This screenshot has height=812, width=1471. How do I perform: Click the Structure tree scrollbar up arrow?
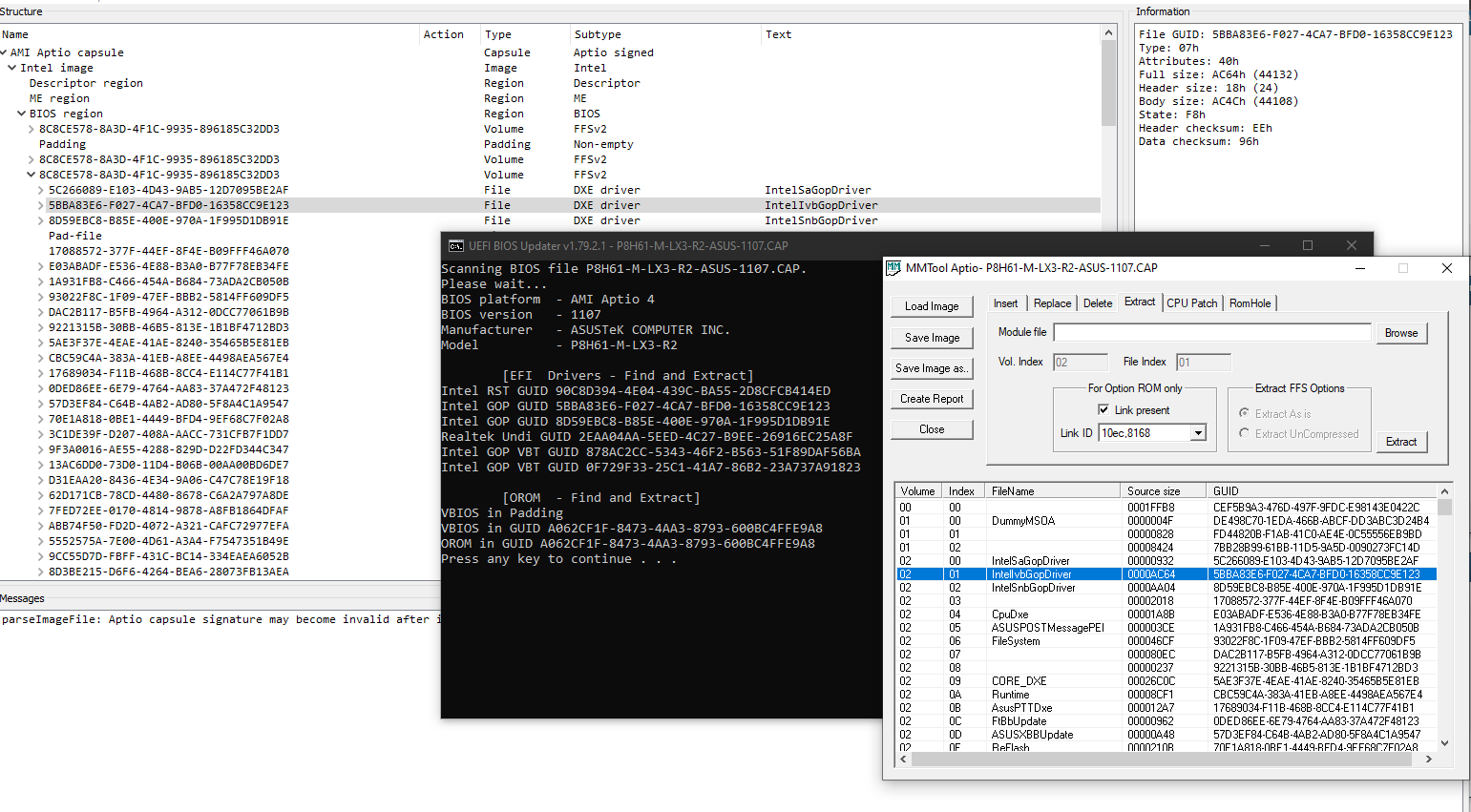click(1108, 33)
